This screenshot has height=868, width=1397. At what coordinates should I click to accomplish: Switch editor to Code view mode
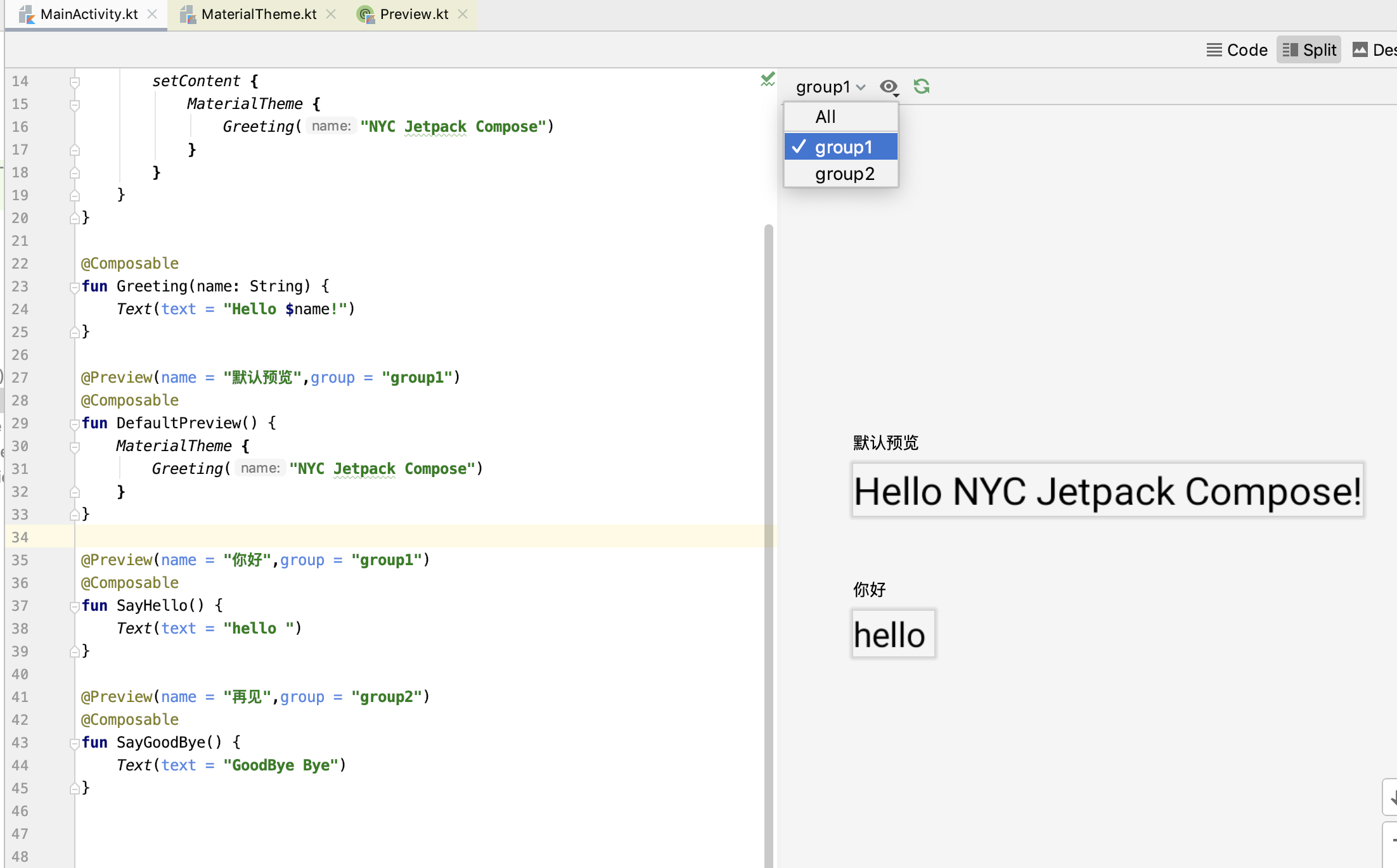1237,50
